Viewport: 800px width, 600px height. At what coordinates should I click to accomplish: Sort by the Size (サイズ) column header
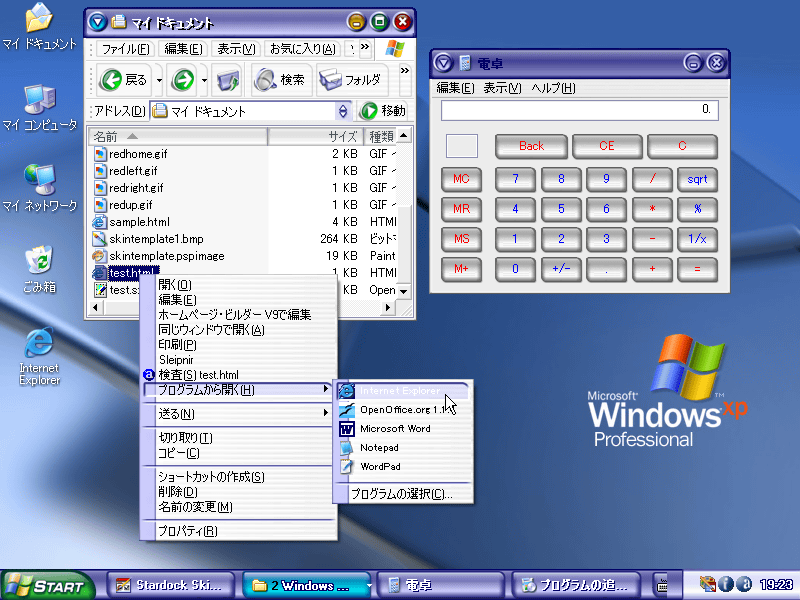316,136
